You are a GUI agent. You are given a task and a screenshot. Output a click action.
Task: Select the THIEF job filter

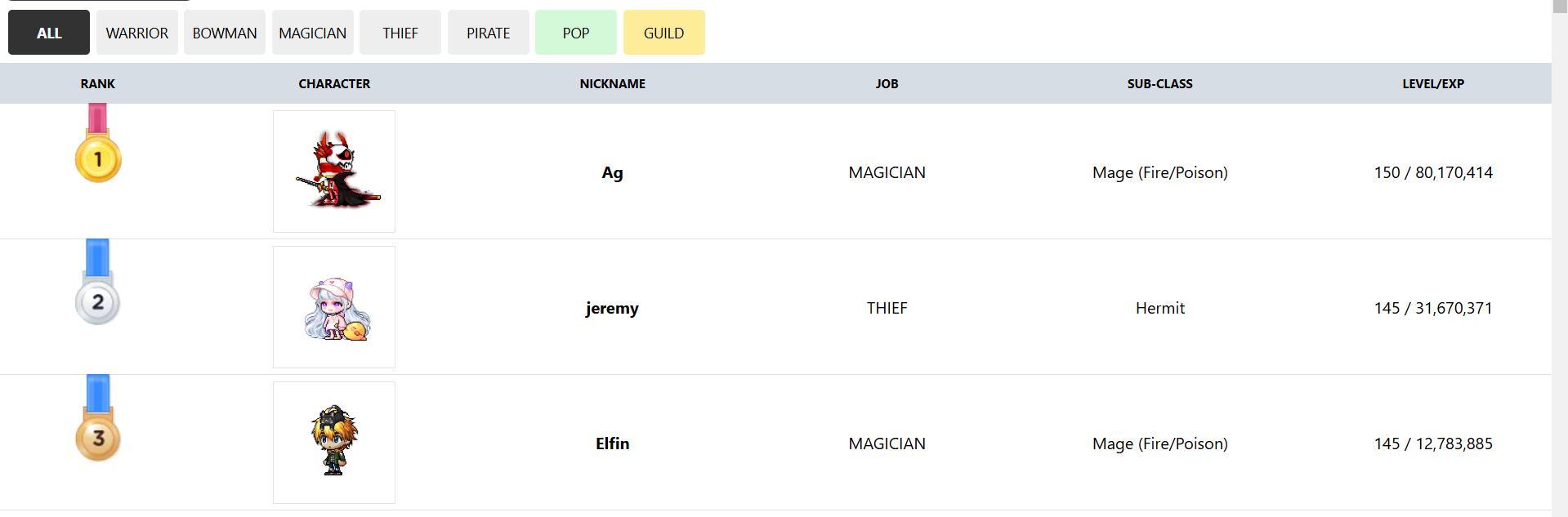coord(400,33)
